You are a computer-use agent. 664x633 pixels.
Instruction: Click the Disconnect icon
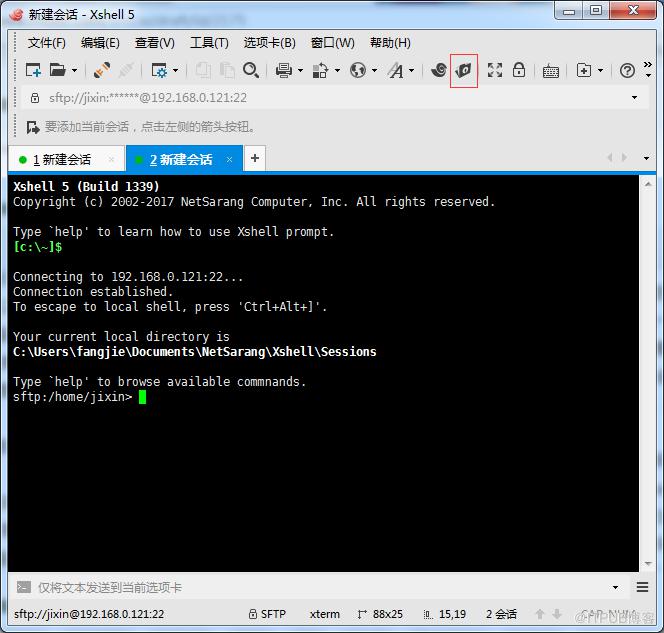point(126,70)
